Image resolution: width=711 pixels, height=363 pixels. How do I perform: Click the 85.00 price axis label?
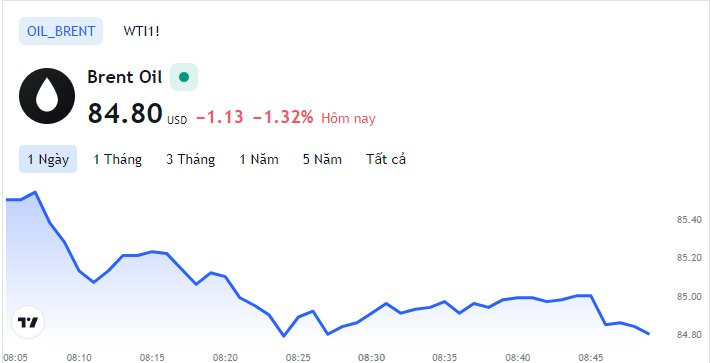tap(689, 297)
